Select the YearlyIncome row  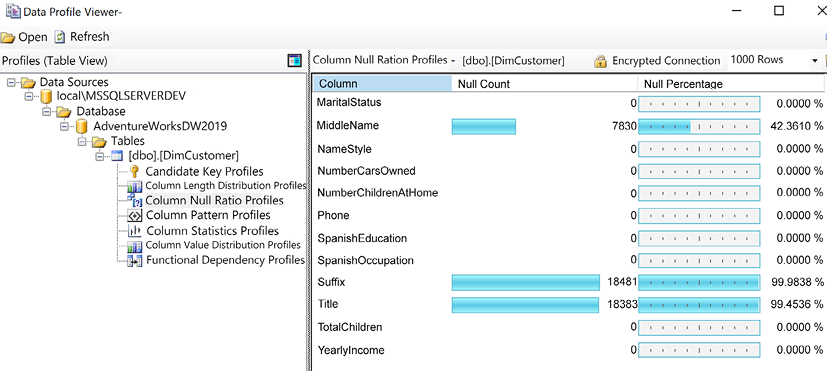(570, 350)
